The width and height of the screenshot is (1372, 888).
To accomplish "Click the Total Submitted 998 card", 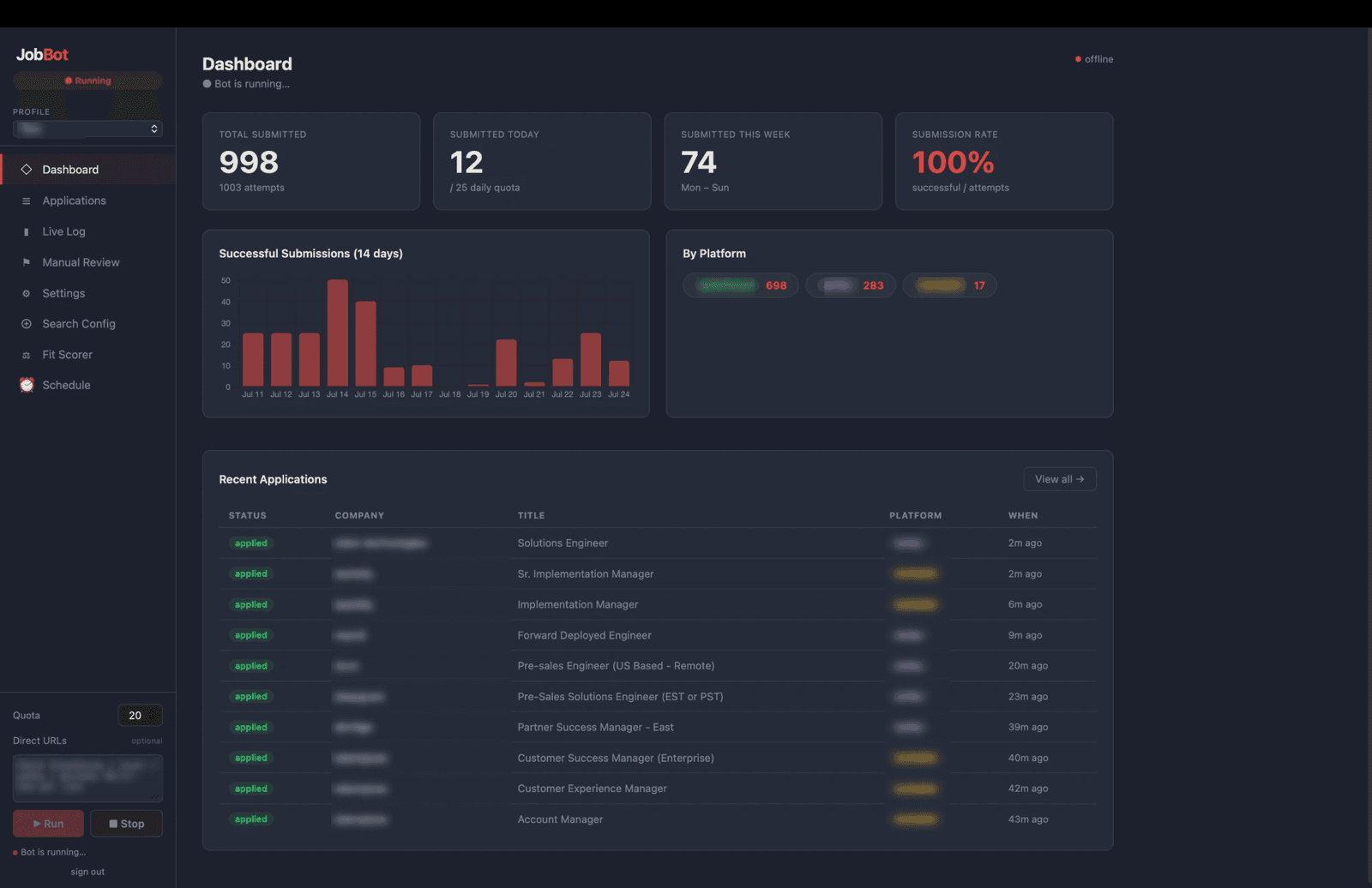I will pos(311,161).
